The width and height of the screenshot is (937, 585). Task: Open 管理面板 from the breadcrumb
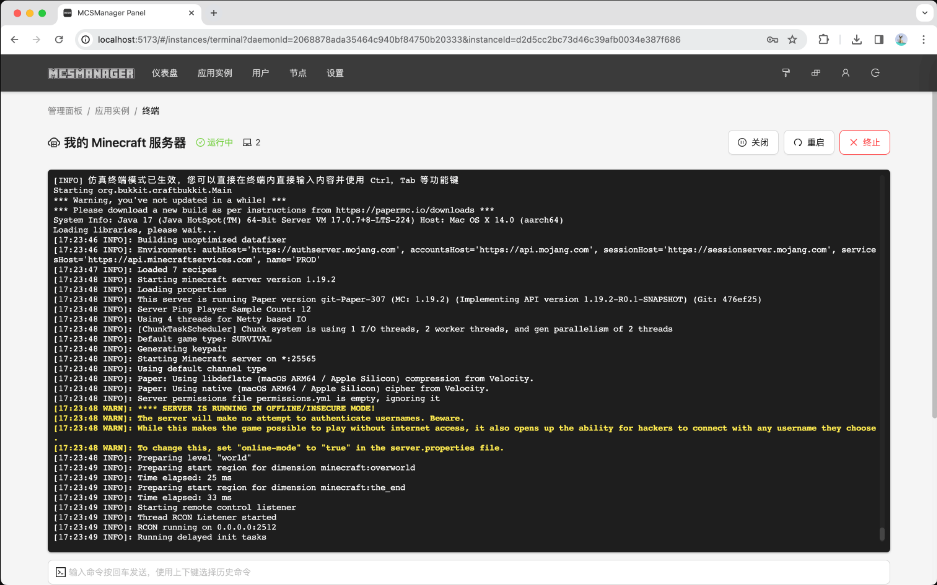pyautogui.click(x=63, y=111)
